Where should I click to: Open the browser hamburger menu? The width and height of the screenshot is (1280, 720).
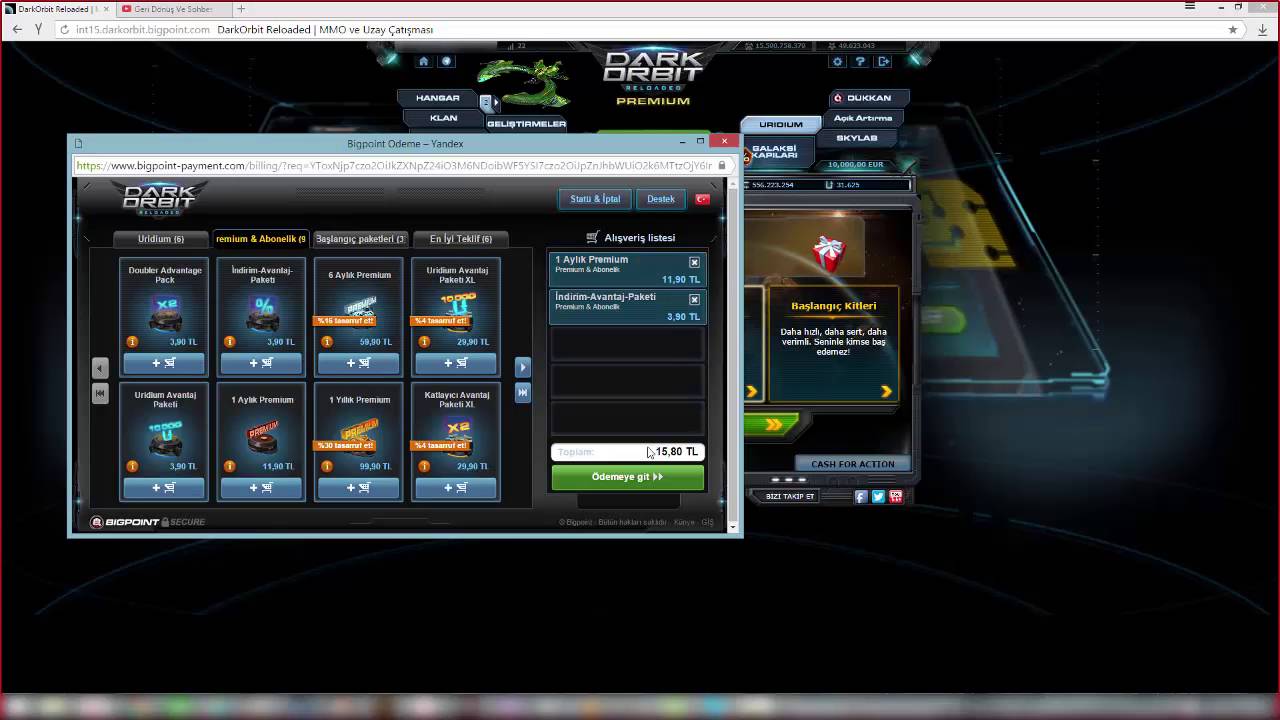[x=1190, y=7]
